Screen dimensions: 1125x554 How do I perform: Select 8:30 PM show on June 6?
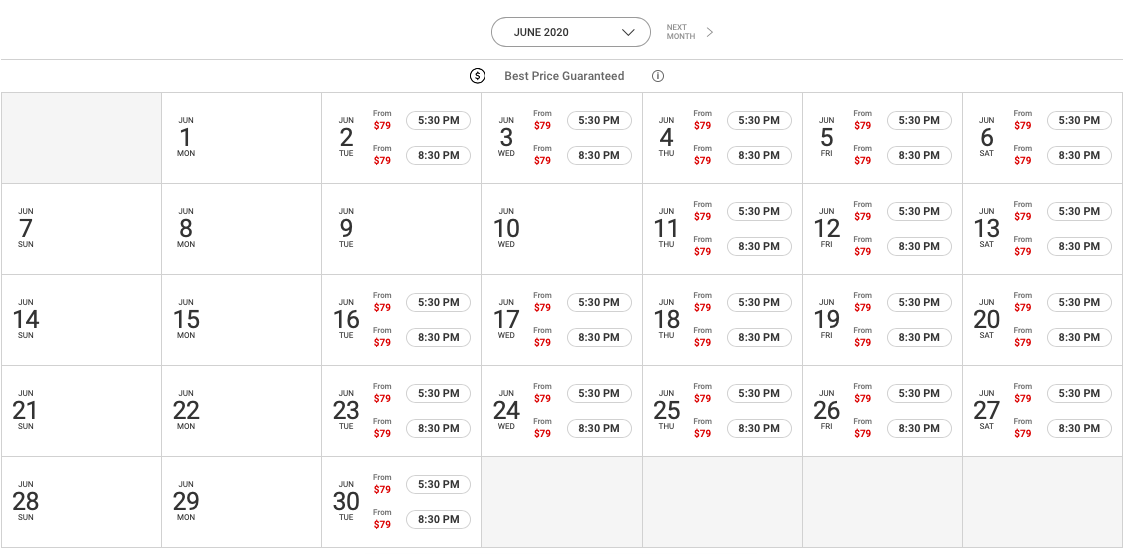click(1079, 156)
